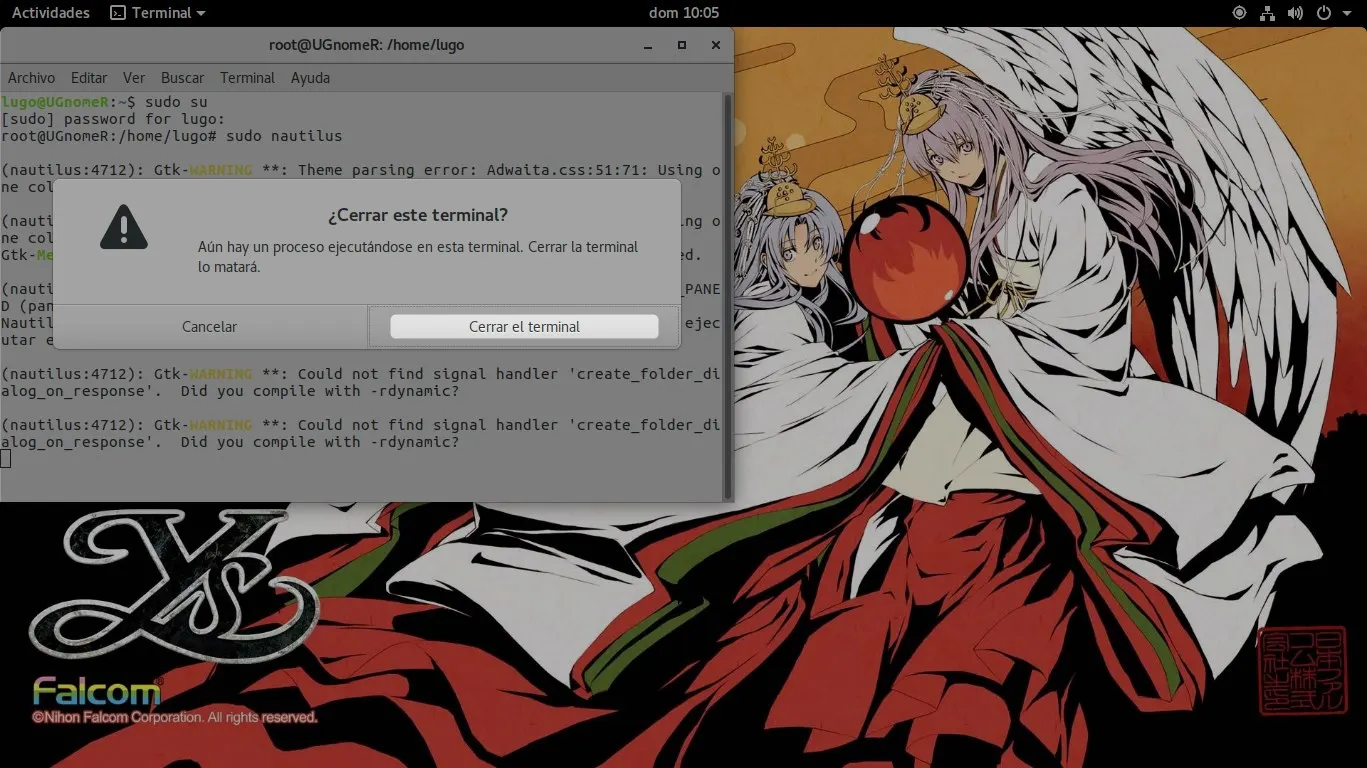Open the Actividades overview
1367x768 pixels.
click(x=50, y=13)
